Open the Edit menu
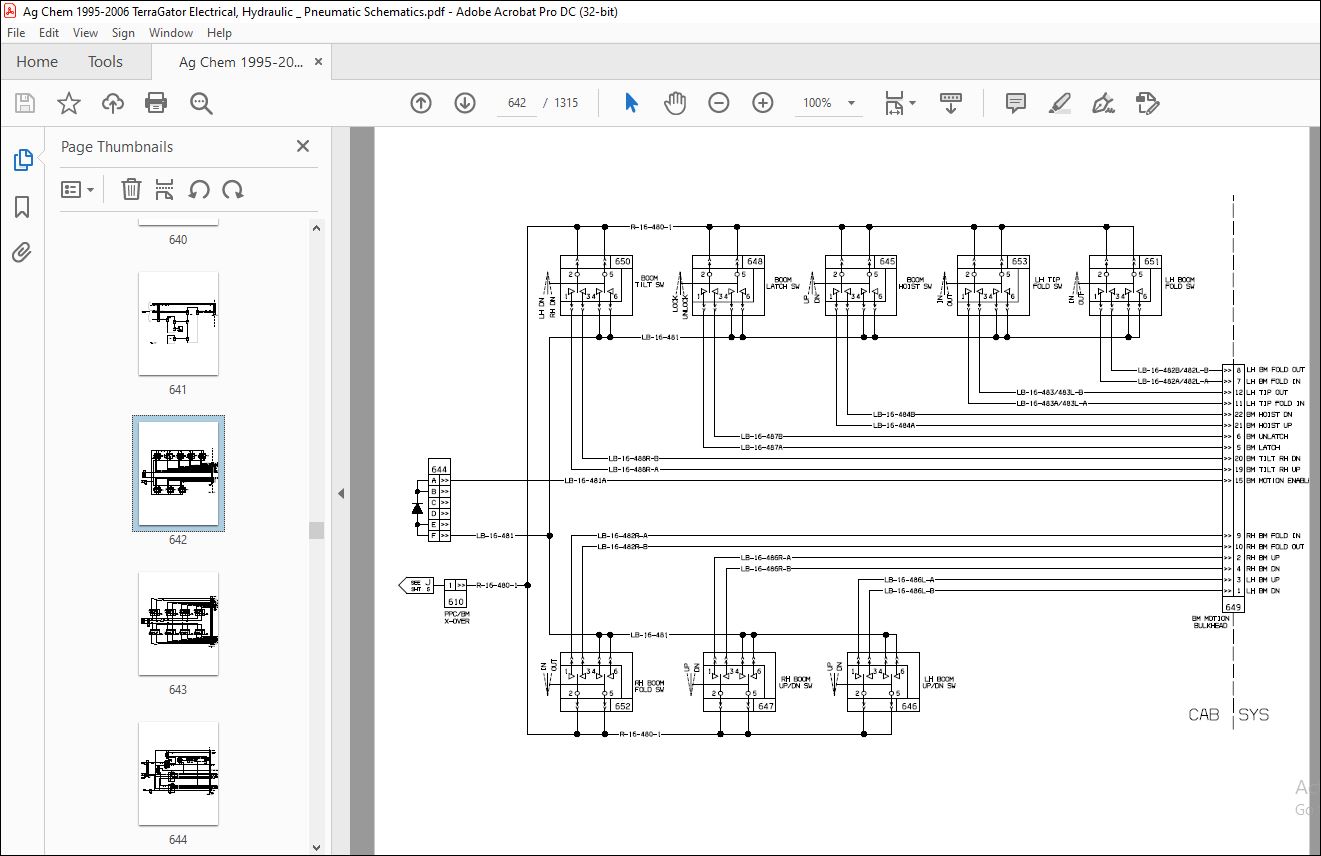Screen dimensions: 1321x856 coord(49,33)
